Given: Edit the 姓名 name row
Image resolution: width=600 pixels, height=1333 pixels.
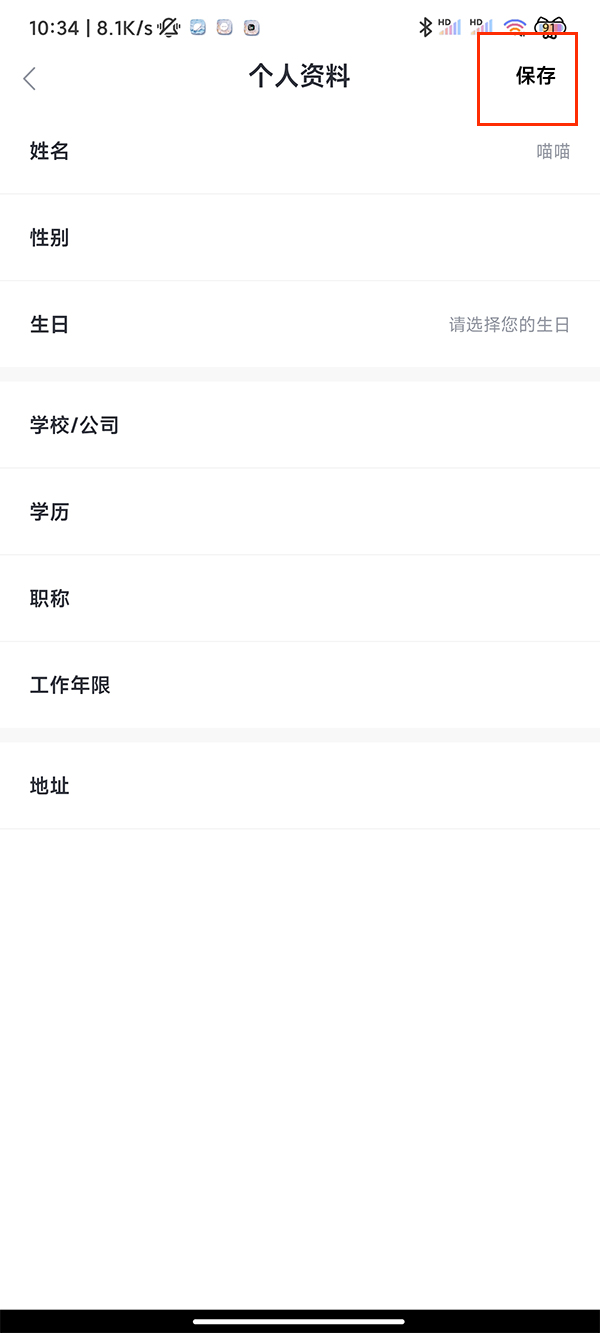Looking at the screenshot, I should [300, 152].
